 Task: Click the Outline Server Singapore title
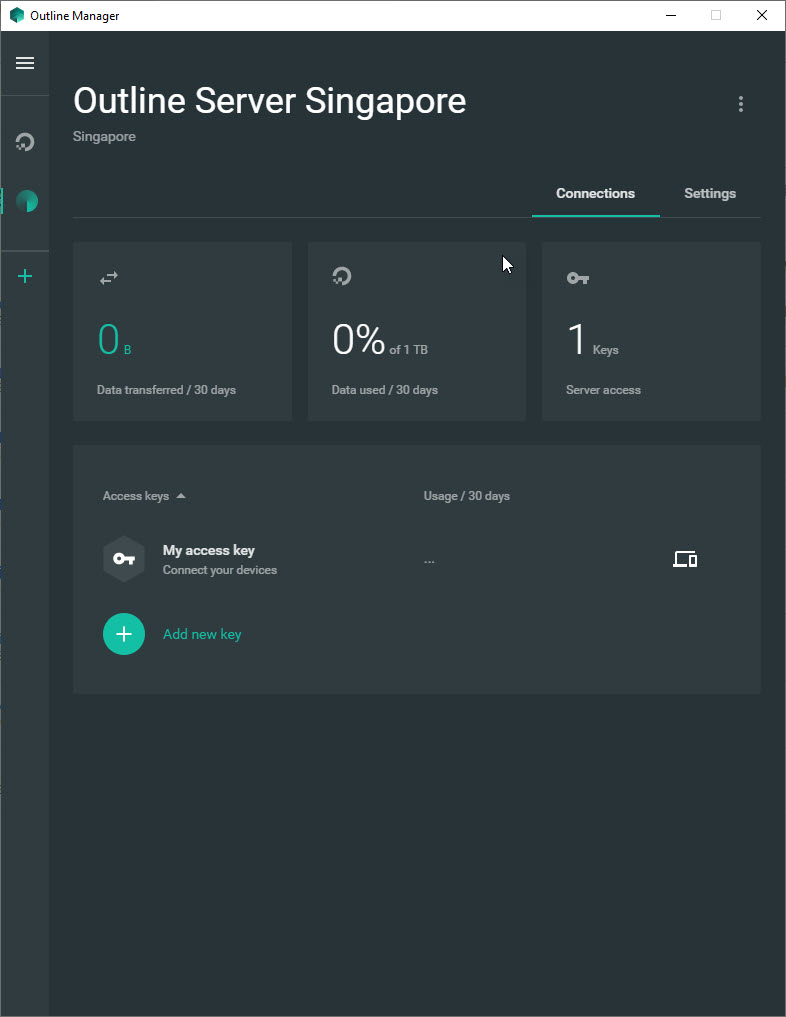[270, 101]
